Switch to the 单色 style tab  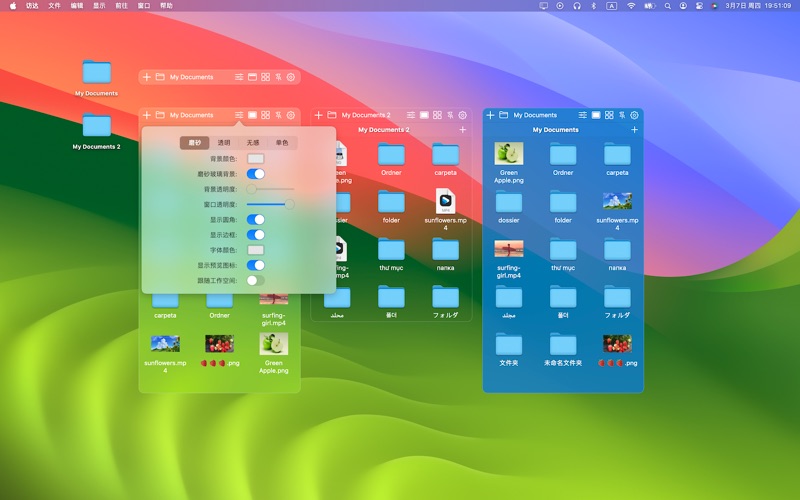tap(282, 143)
